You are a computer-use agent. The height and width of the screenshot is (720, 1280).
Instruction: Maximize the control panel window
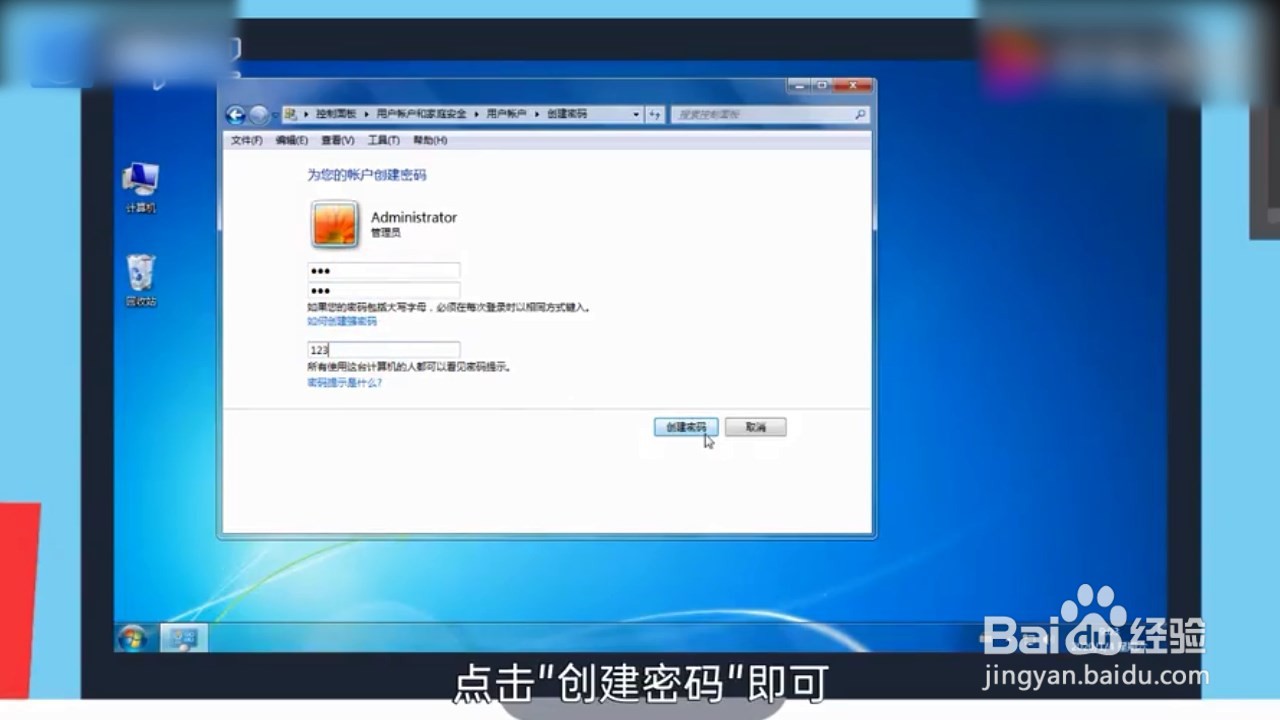pyautogui.click(x=822, y=86)
